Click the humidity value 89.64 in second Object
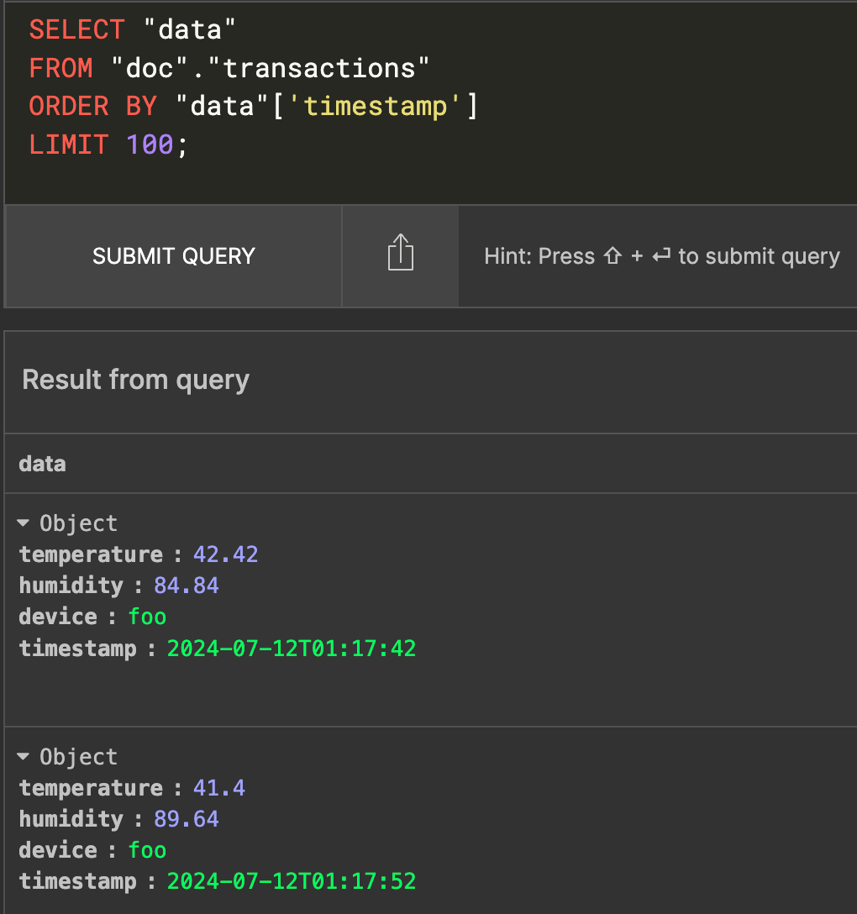 tap(186, 818)
